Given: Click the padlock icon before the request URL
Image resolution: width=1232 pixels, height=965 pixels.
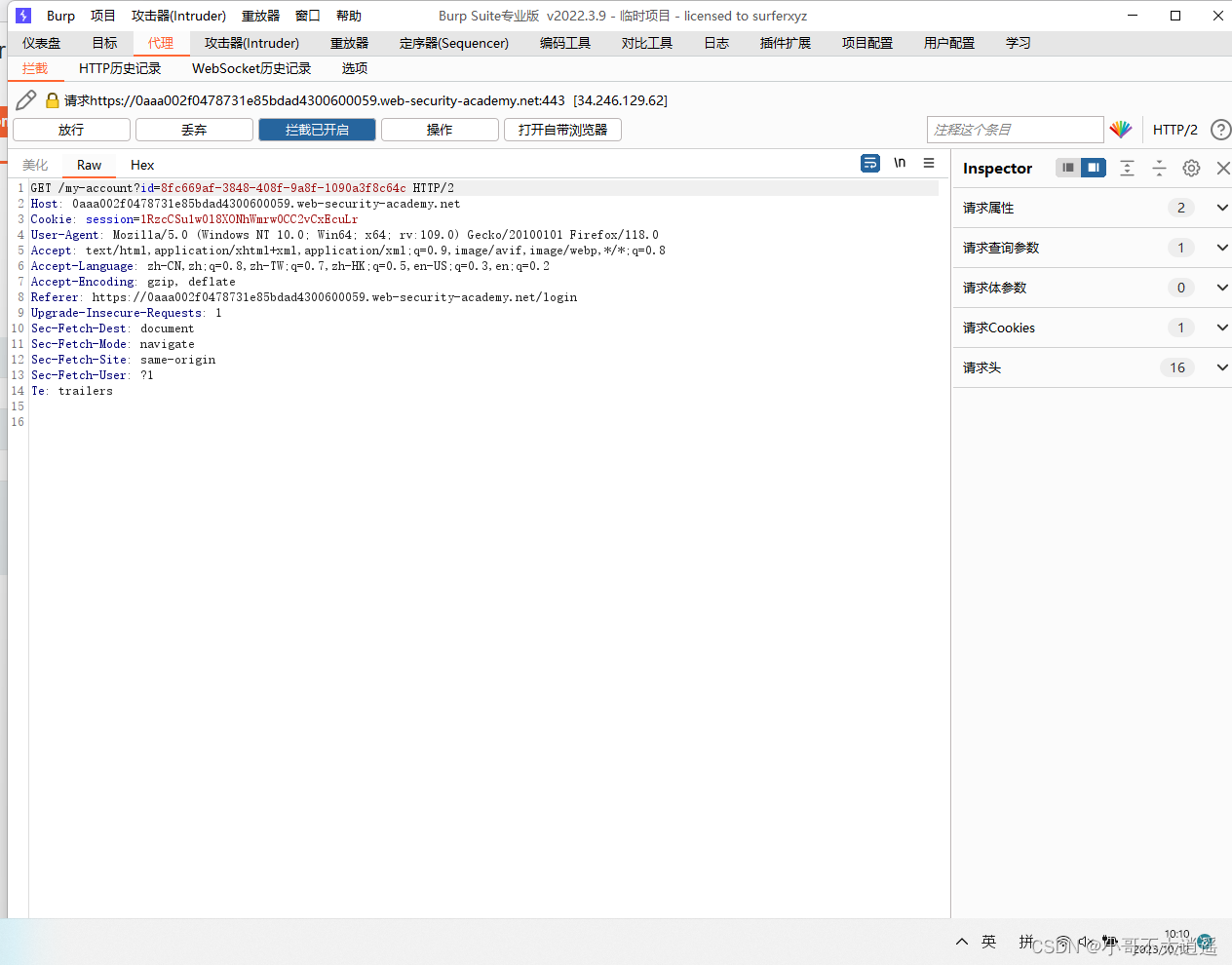Looking at the screenshot, I should pos(53,99).
